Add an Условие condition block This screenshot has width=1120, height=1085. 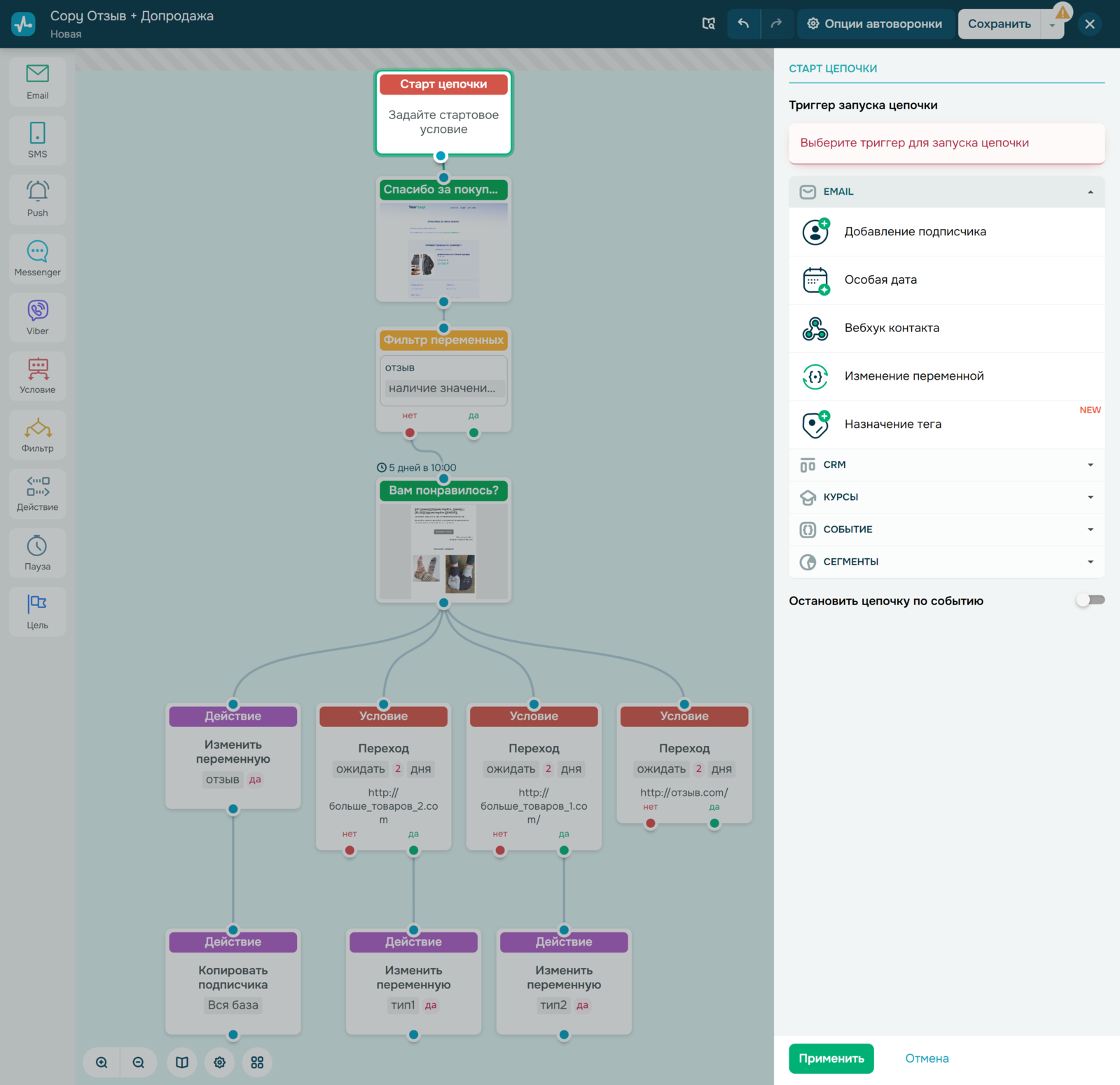(38, 376)
